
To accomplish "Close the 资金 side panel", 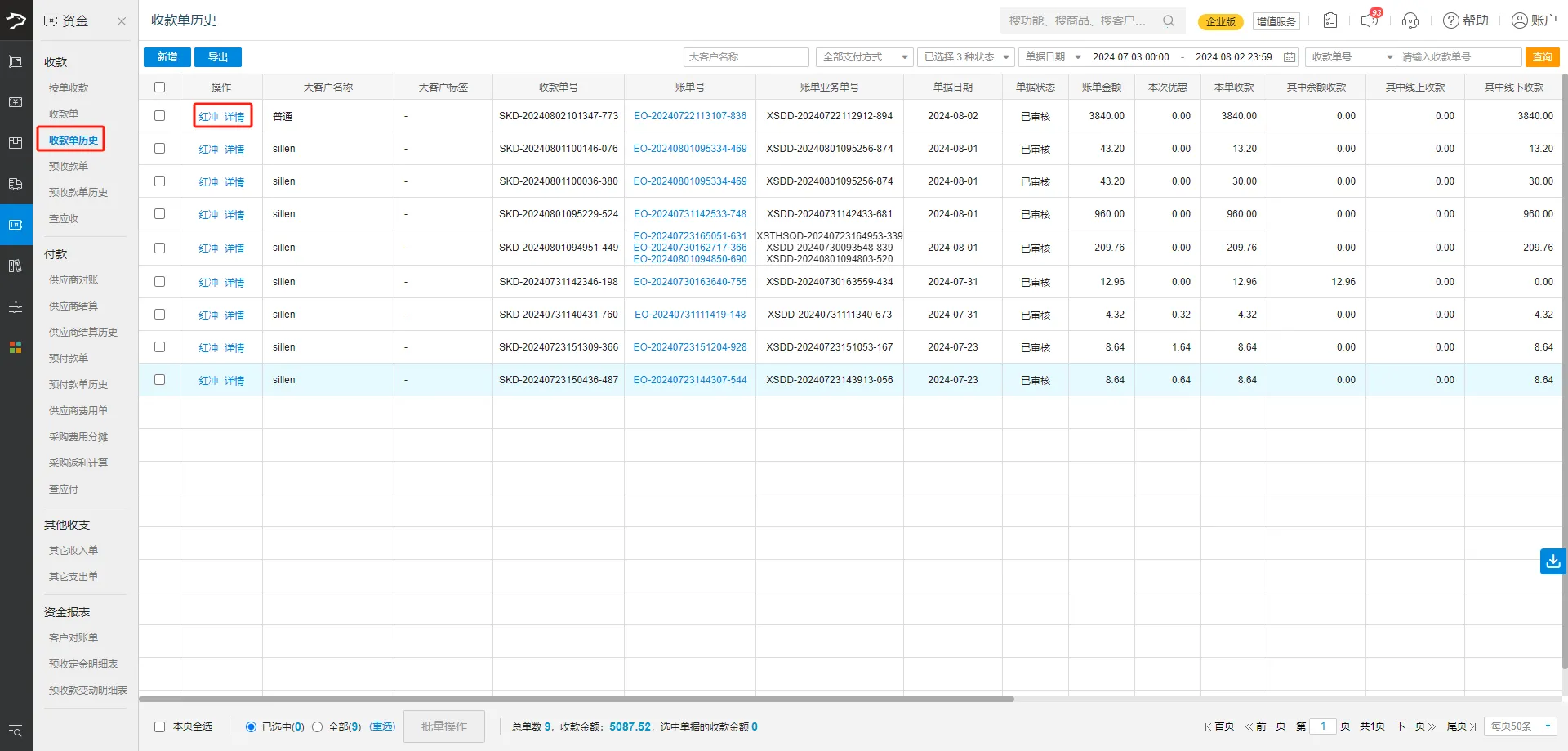I will click(122, 21).
